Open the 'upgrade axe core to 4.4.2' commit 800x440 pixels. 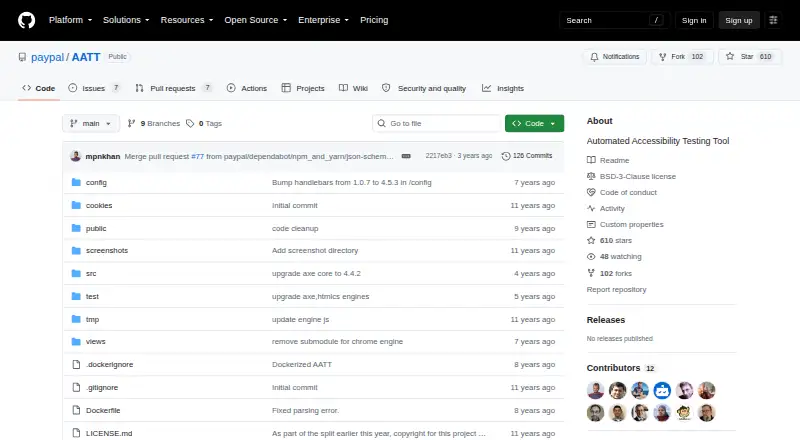click(316, 274)
